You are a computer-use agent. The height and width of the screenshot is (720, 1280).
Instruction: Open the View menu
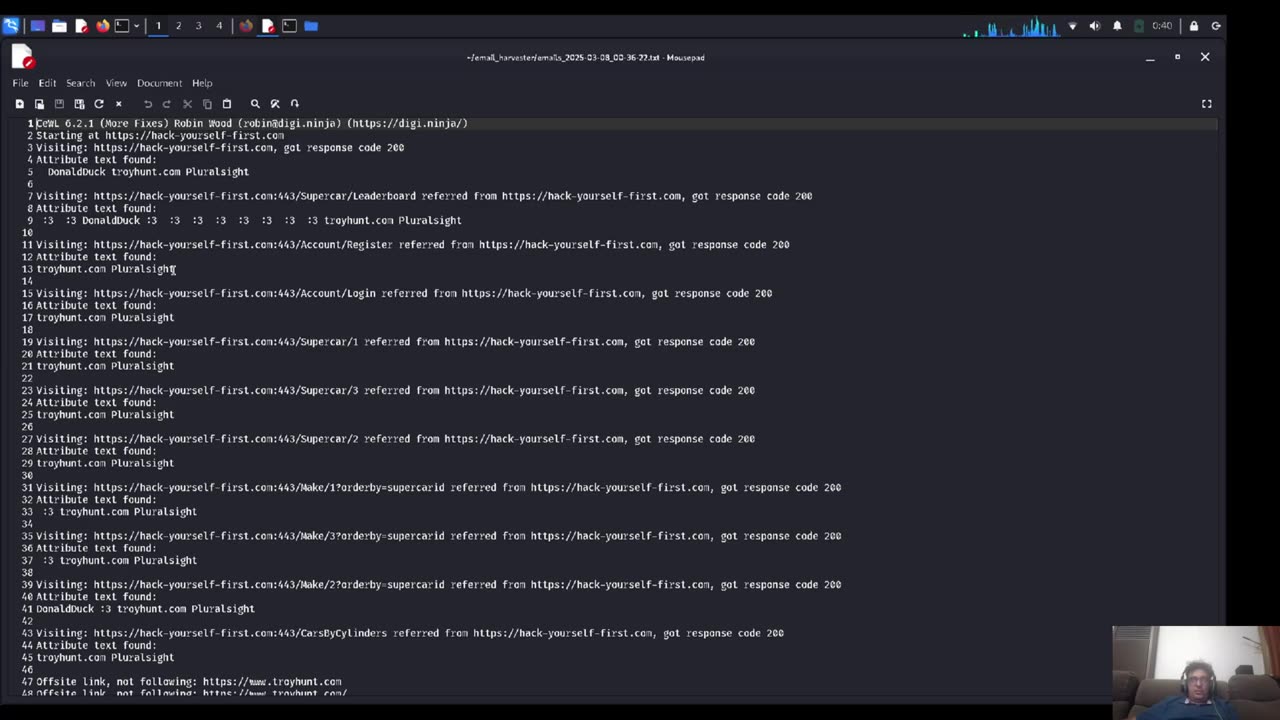116,83
